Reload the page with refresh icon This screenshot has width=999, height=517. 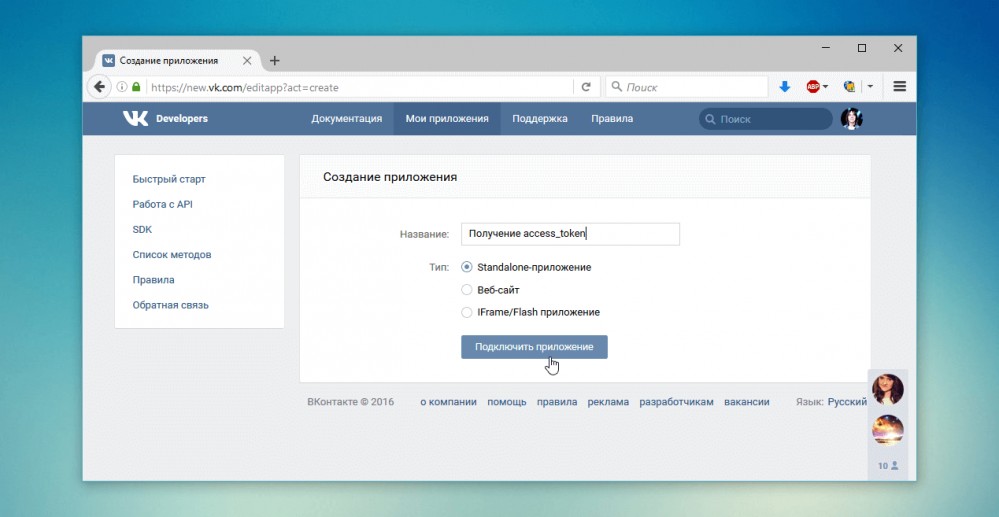point(586,87)
